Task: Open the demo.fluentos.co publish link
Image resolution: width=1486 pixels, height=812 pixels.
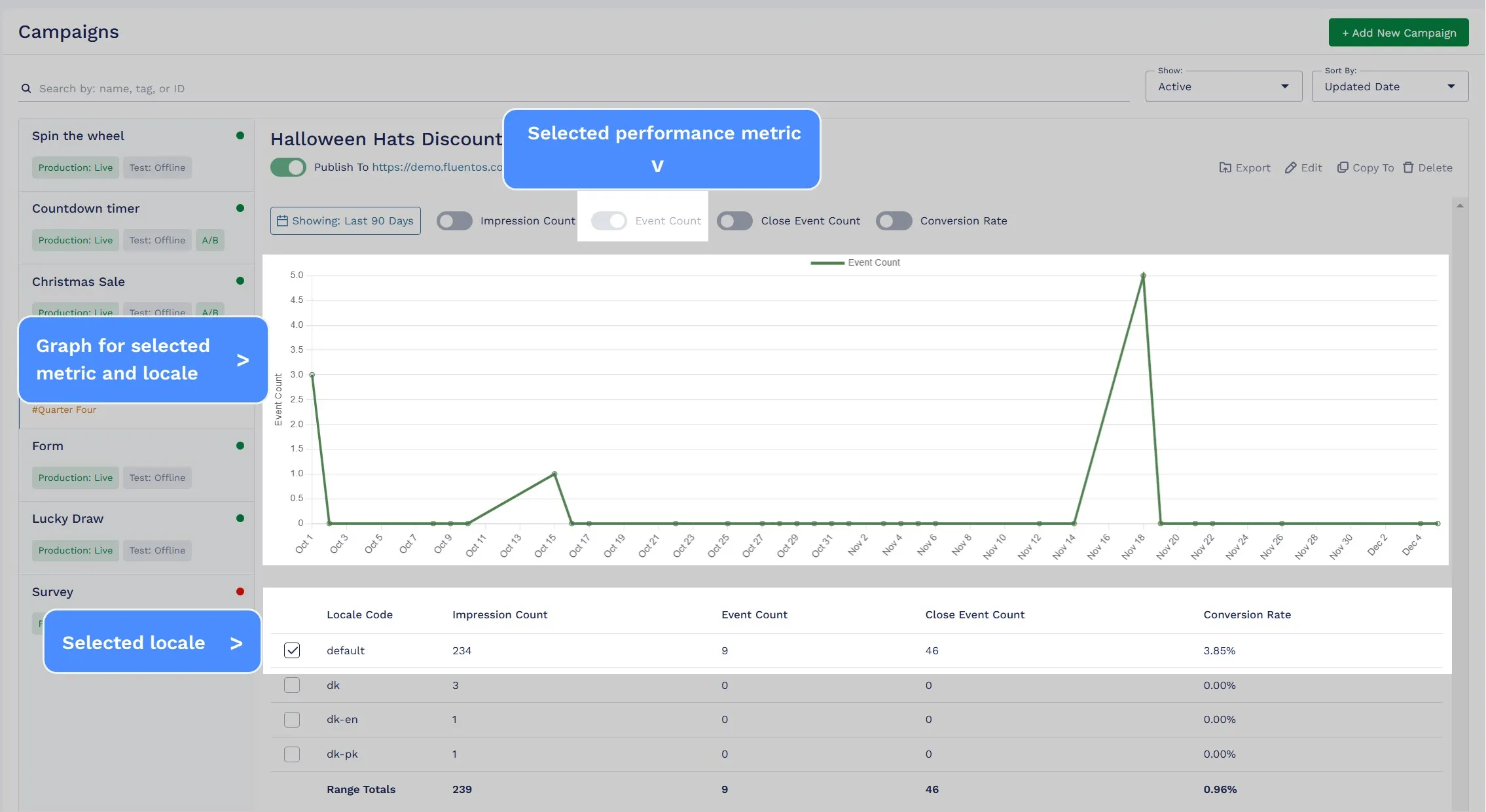Action: point(437,167)
